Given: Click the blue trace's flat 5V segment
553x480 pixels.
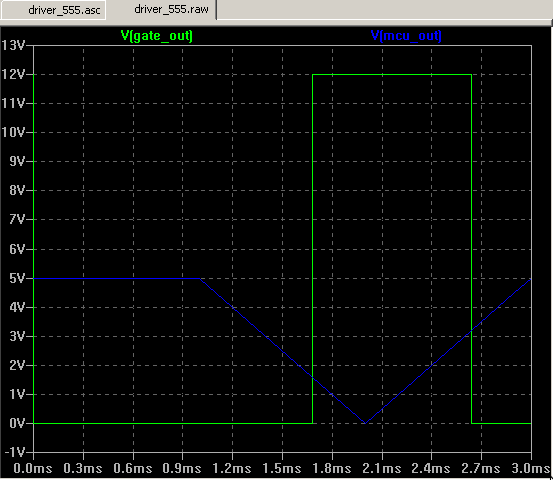Looking at the screenshot, I should 116,279.
